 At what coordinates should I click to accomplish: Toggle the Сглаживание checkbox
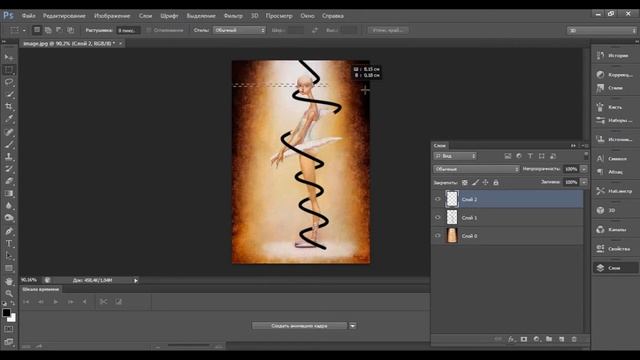(149, 30)
